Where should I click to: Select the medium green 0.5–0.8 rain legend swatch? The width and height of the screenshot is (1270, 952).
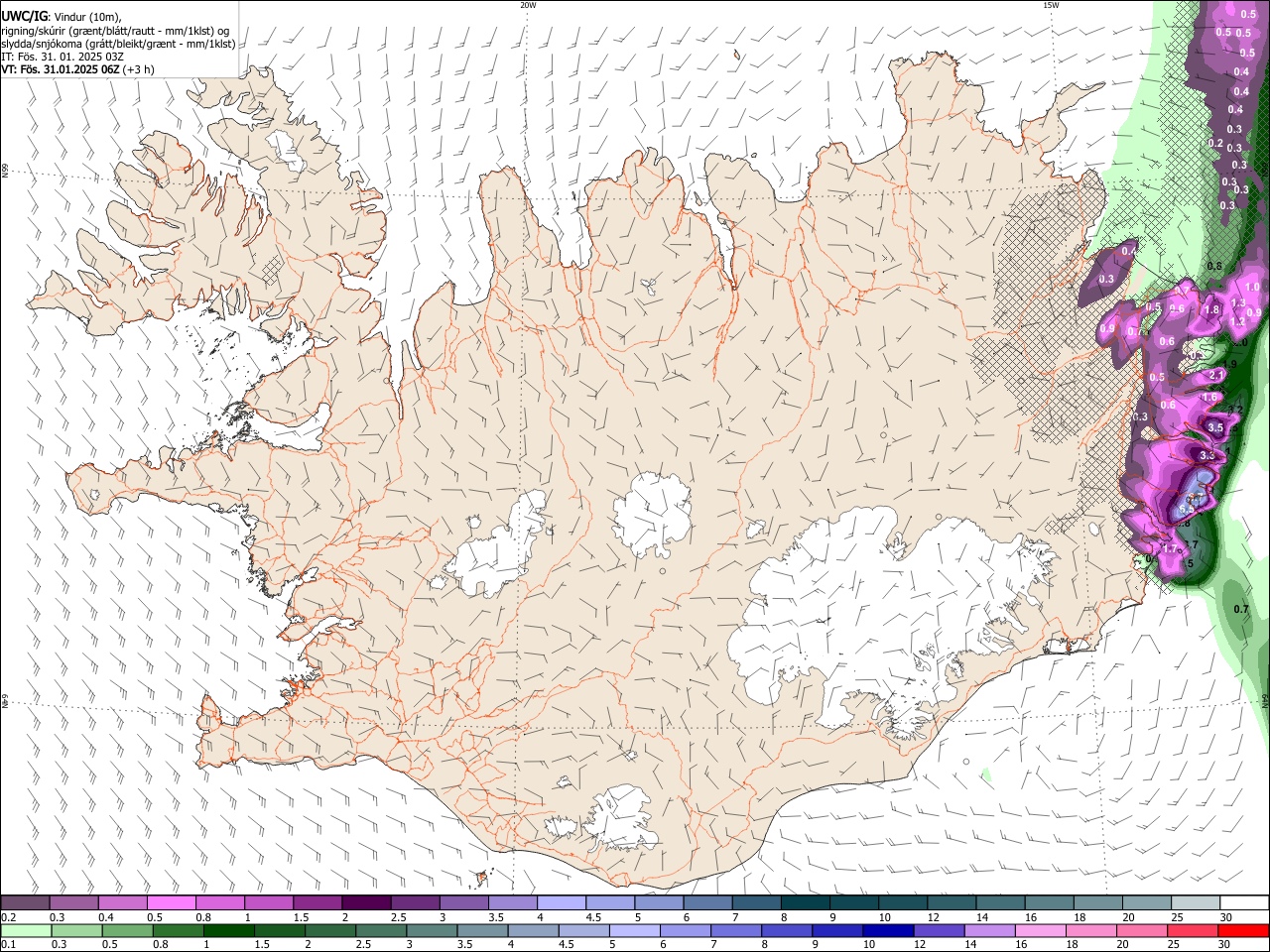(129, 930)
